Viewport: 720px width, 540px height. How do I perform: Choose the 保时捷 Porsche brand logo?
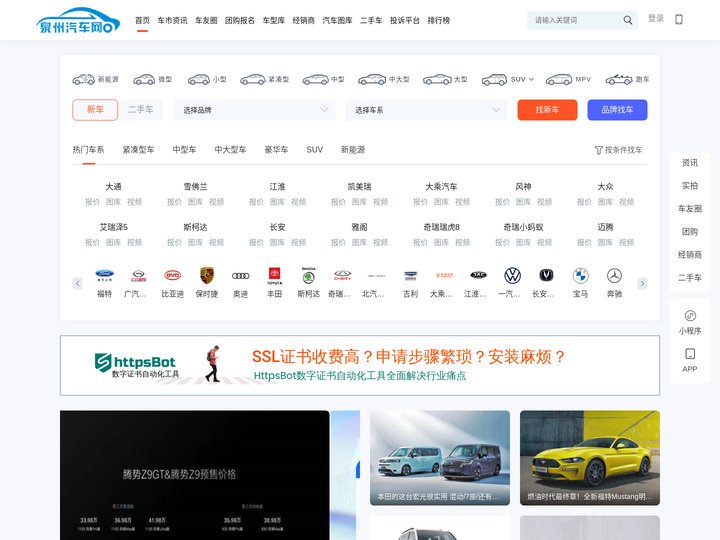(207, 276)
